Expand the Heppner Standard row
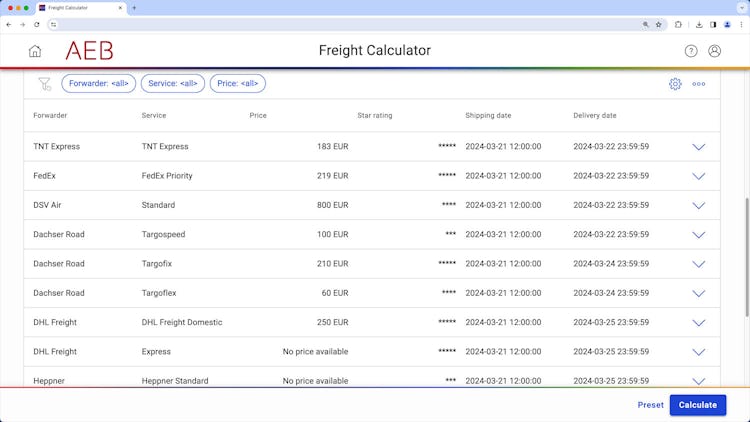Image resolution: width=750 pixels, height=422 pixels. pos(699,381)
